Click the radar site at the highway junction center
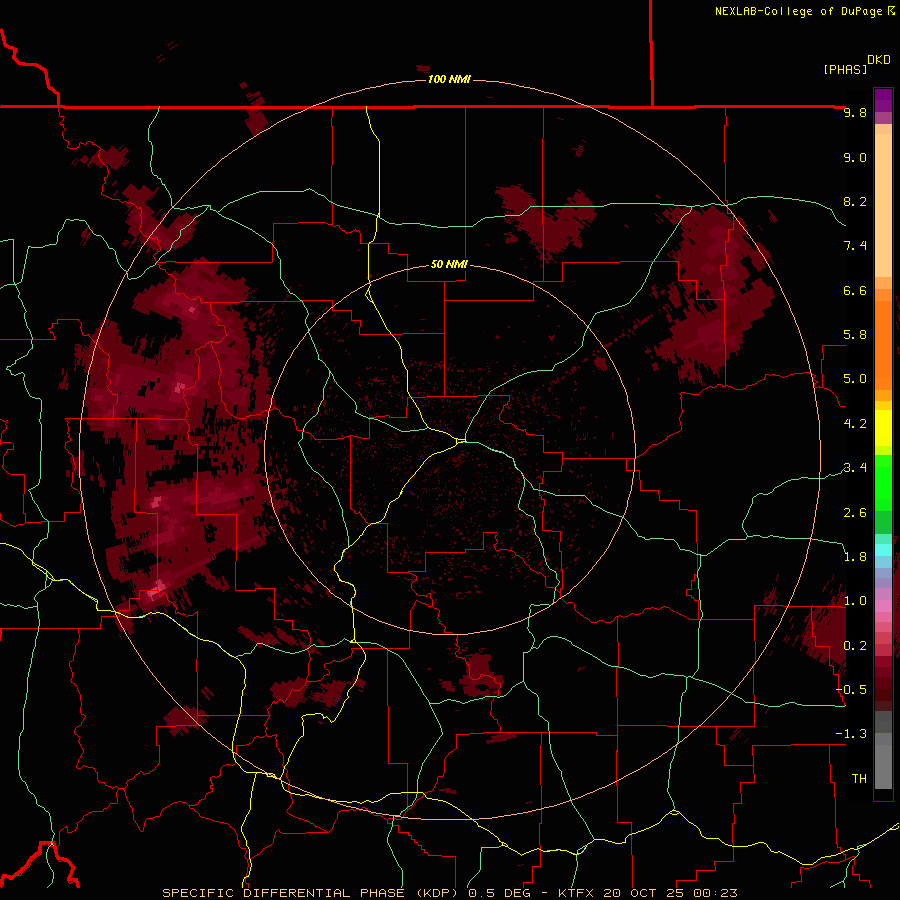 461,441
